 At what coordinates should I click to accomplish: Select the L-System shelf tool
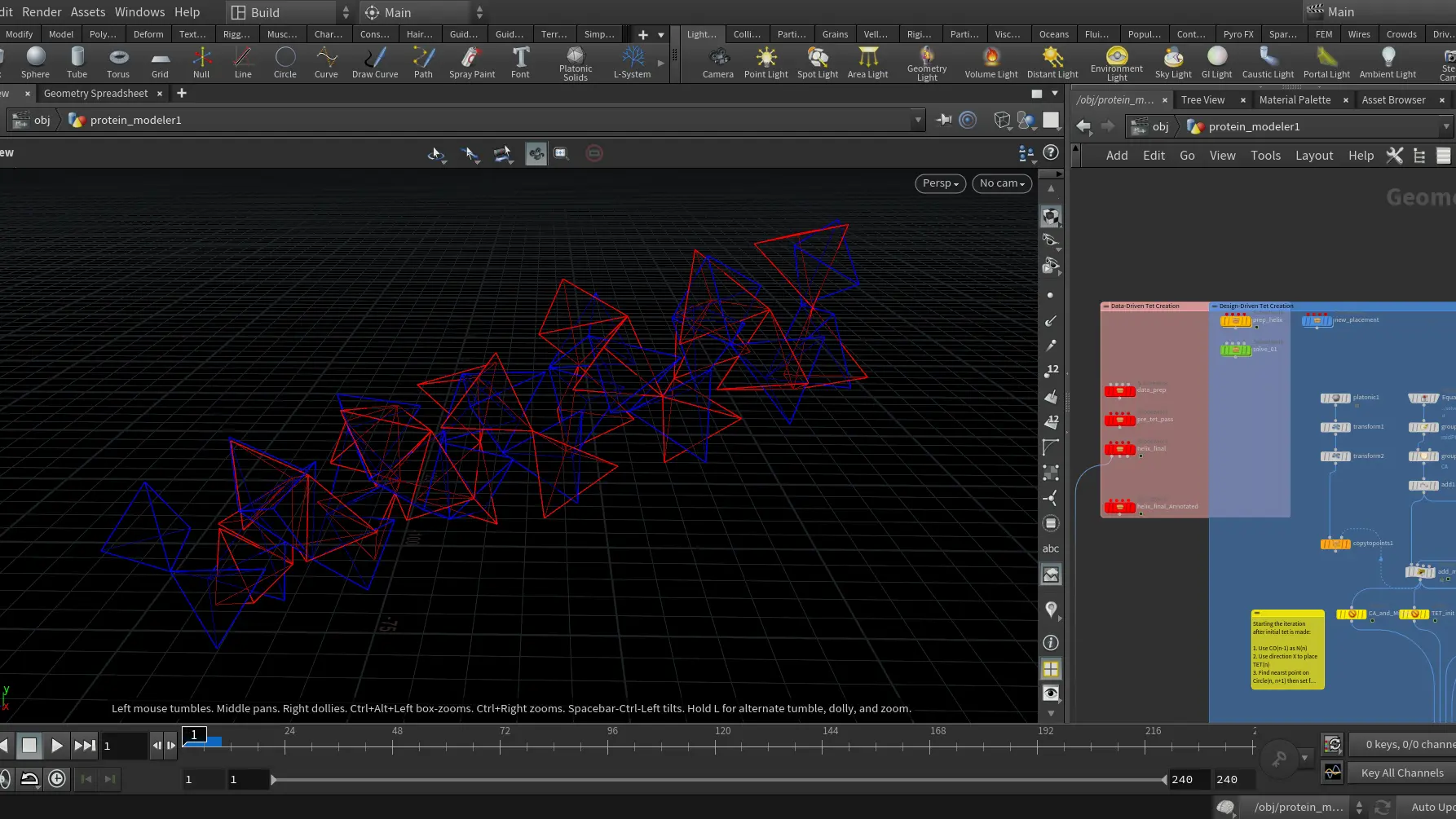point(633,63)
